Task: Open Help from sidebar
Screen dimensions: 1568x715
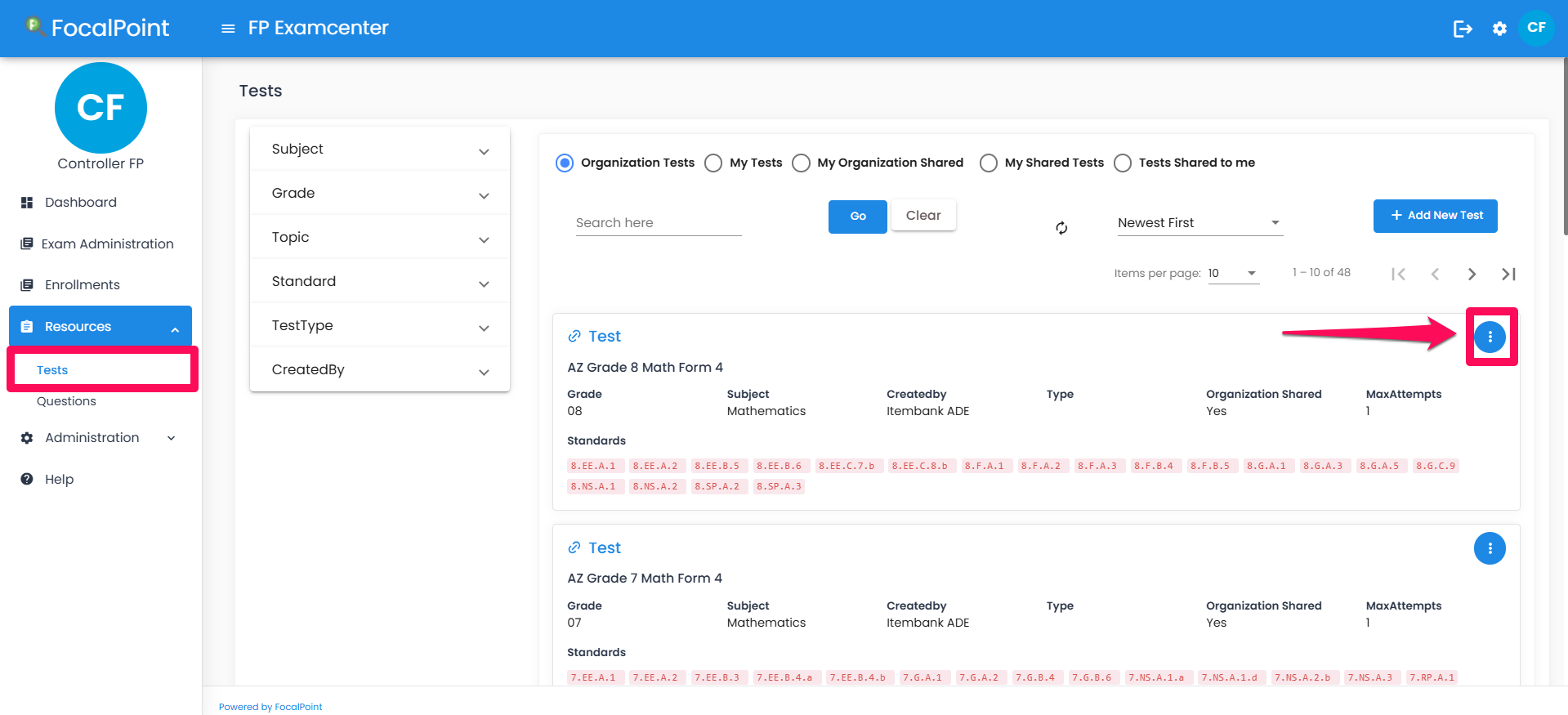Action: point(59,480)
